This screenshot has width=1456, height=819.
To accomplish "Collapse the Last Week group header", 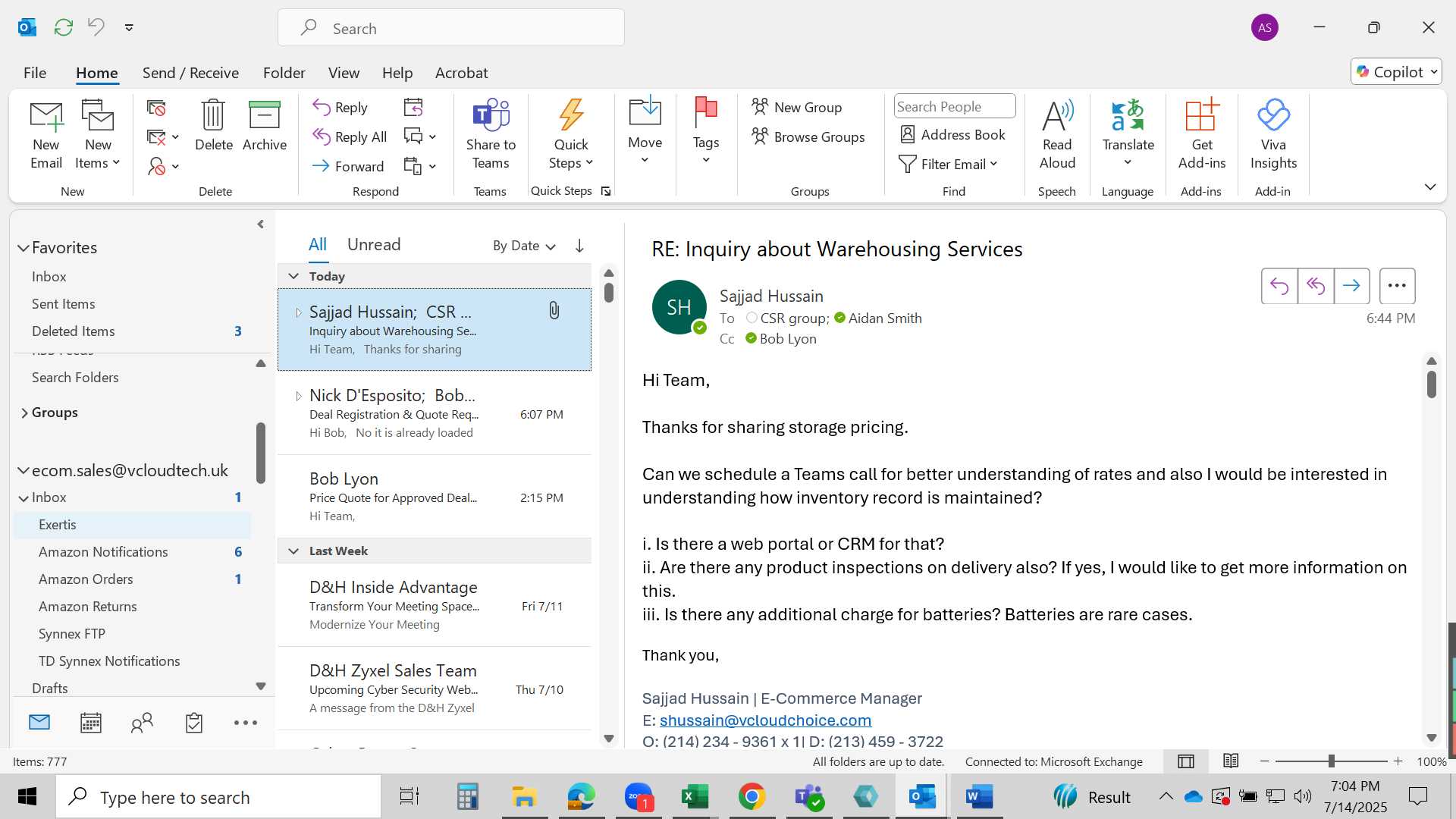I will [x=293, y=551].
